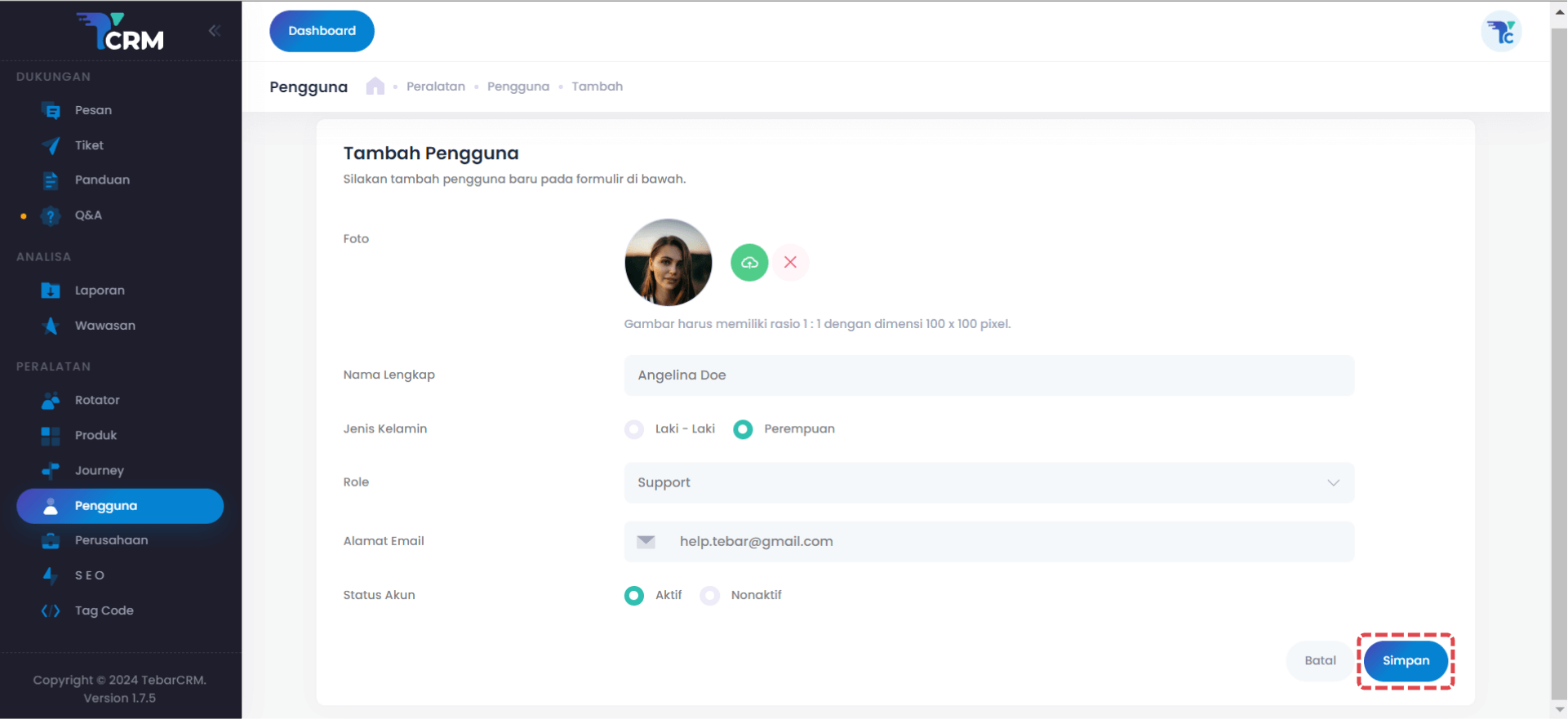Select the Perempuan gender option
Viewport: 1568px width, 719px height.
[x=743, y=429]
